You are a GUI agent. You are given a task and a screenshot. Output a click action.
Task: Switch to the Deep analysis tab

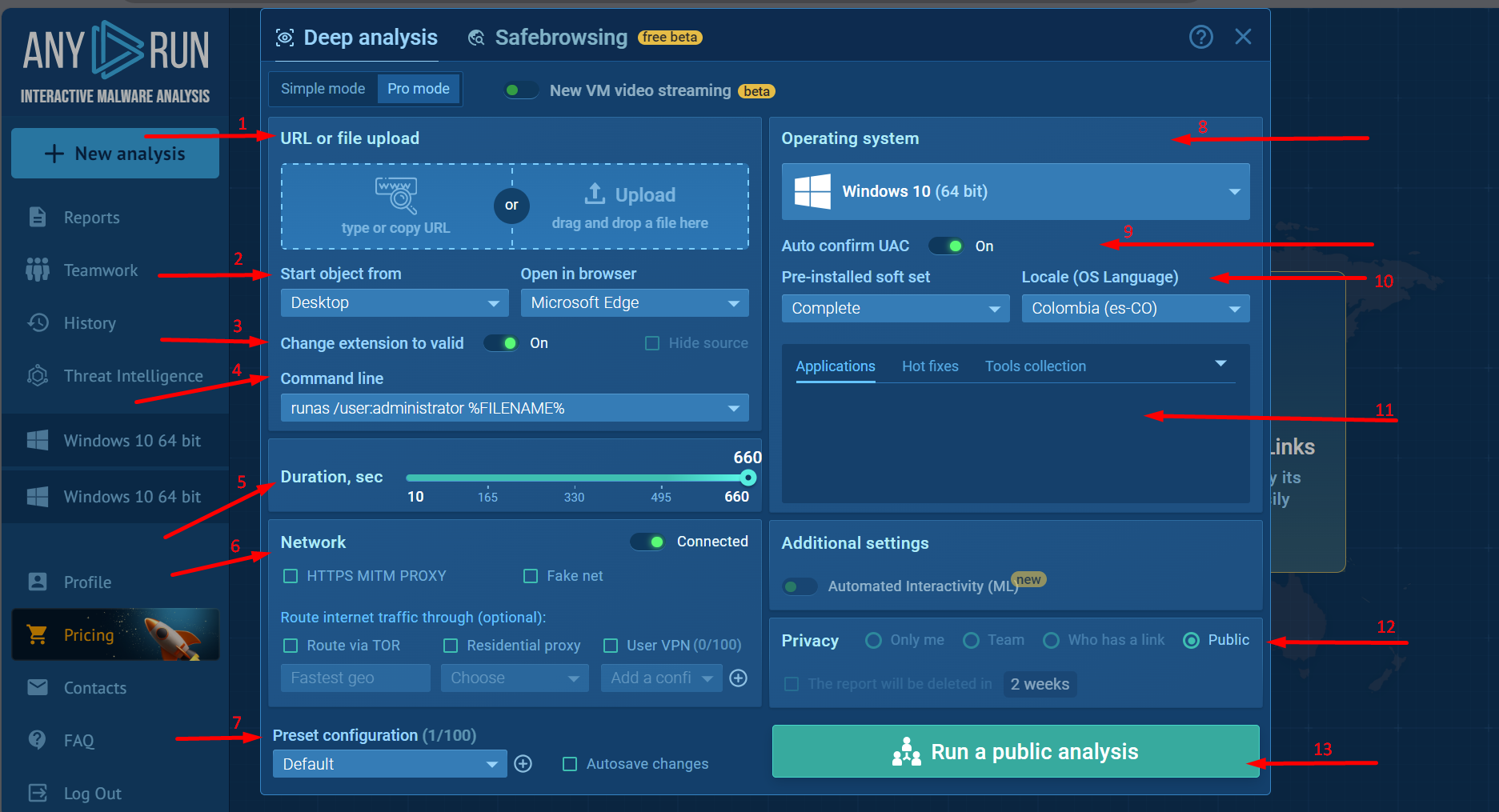[357, 38]
